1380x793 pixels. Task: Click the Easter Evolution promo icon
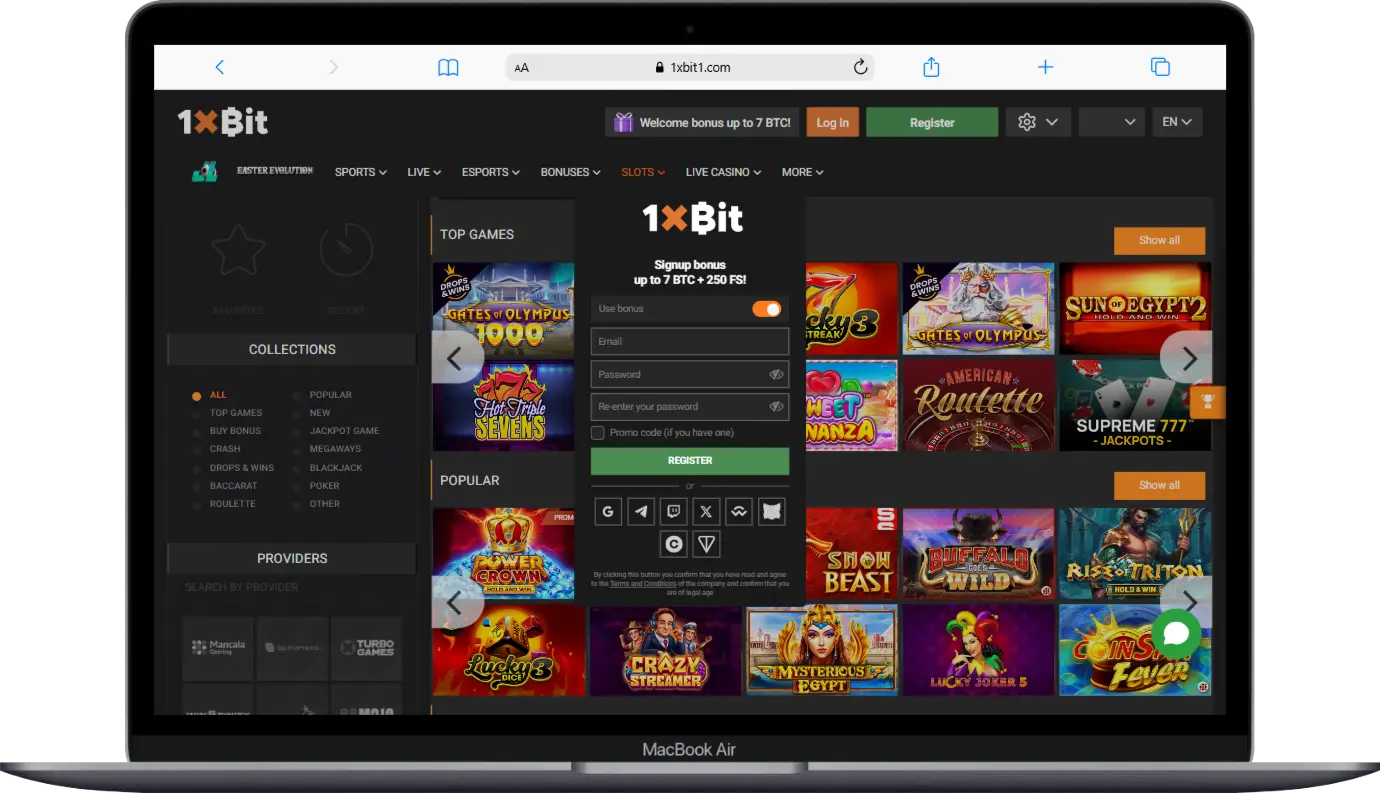click(x=205, y=172)
